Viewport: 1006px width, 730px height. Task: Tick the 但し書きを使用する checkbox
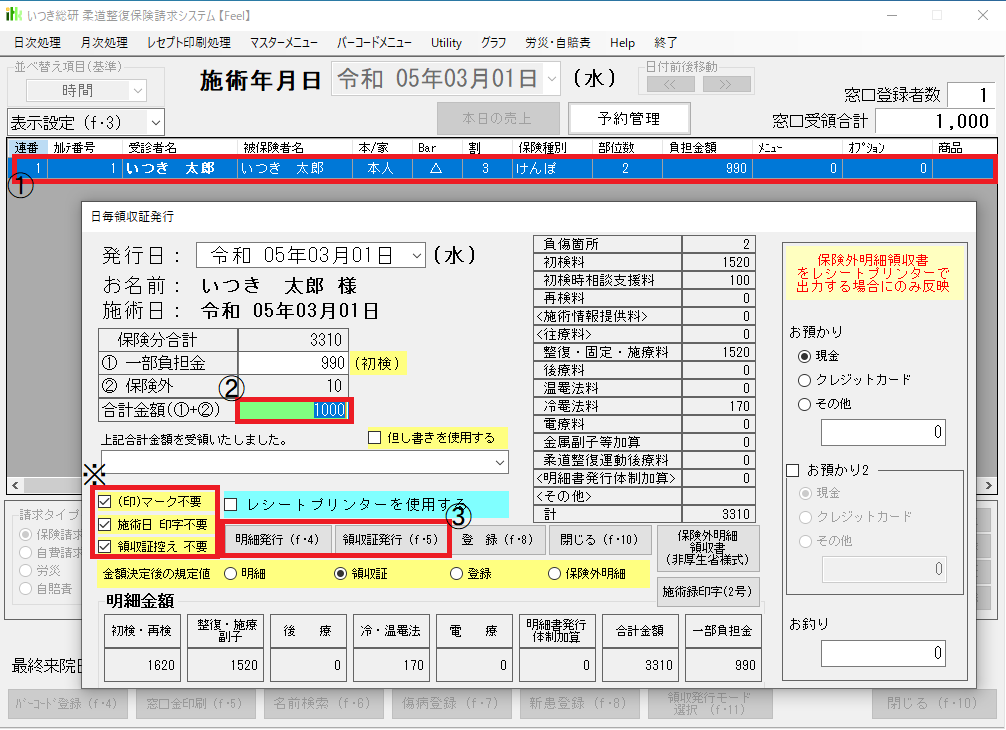click(x=375, y=438)
